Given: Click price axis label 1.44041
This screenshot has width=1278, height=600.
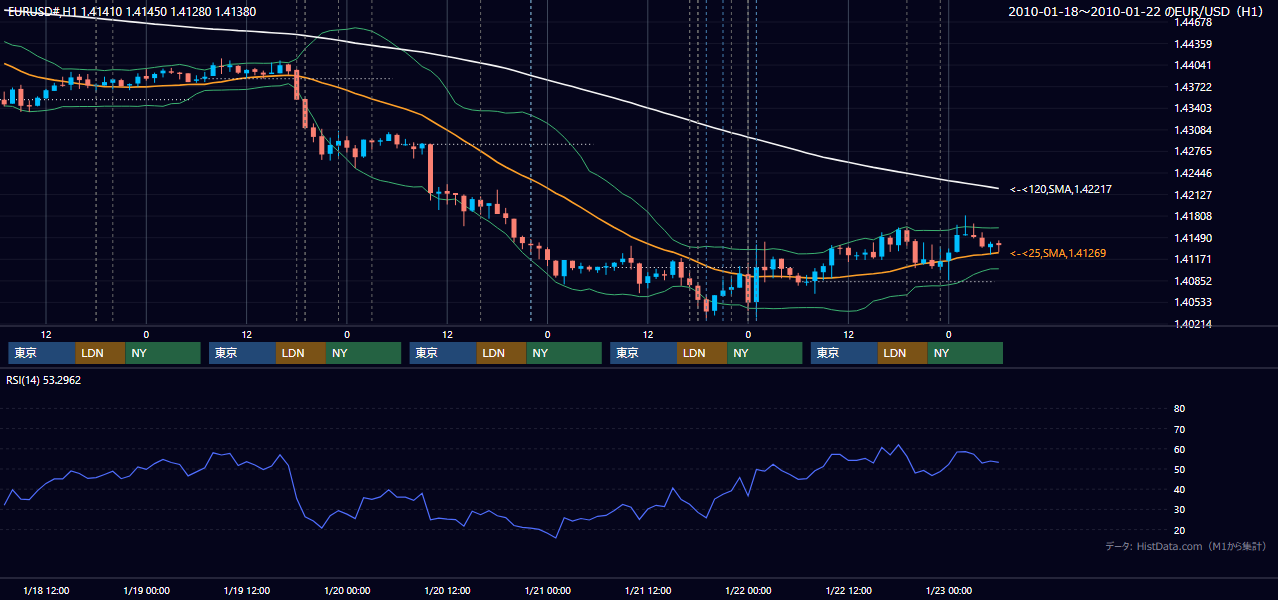Looking at the screenshot, I should 1192,65.
